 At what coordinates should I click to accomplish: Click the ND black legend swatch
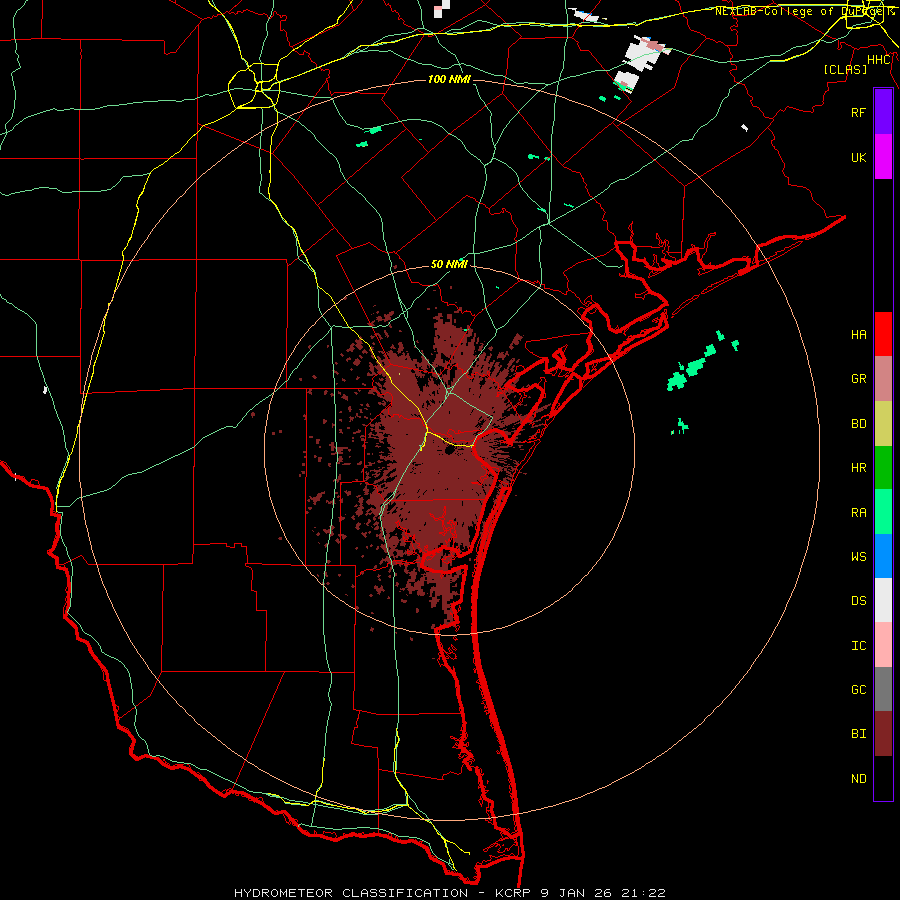click(883, 778)
